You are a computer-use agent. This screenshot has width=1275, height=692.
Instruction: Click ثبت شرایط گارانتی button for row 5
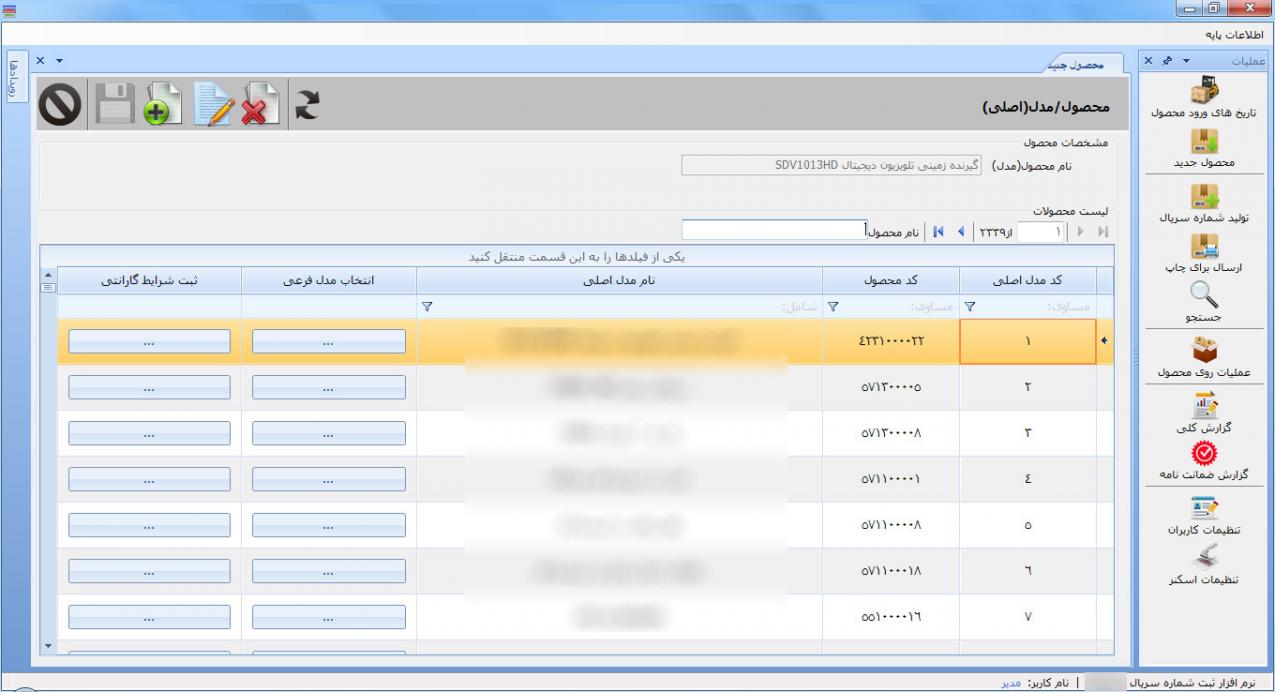coord(148,526)
